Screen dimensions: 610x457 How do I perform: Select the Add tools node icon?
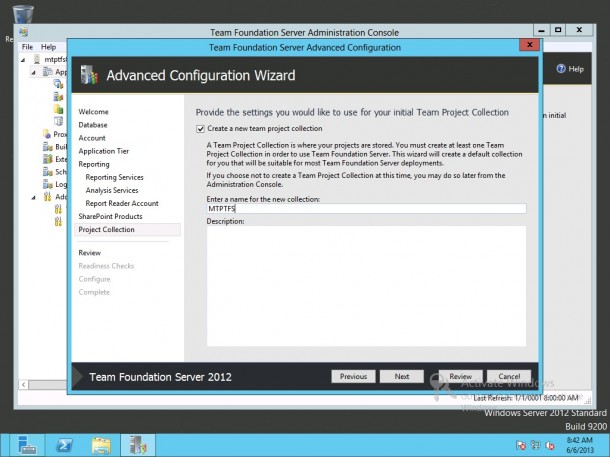click(47, 196)
